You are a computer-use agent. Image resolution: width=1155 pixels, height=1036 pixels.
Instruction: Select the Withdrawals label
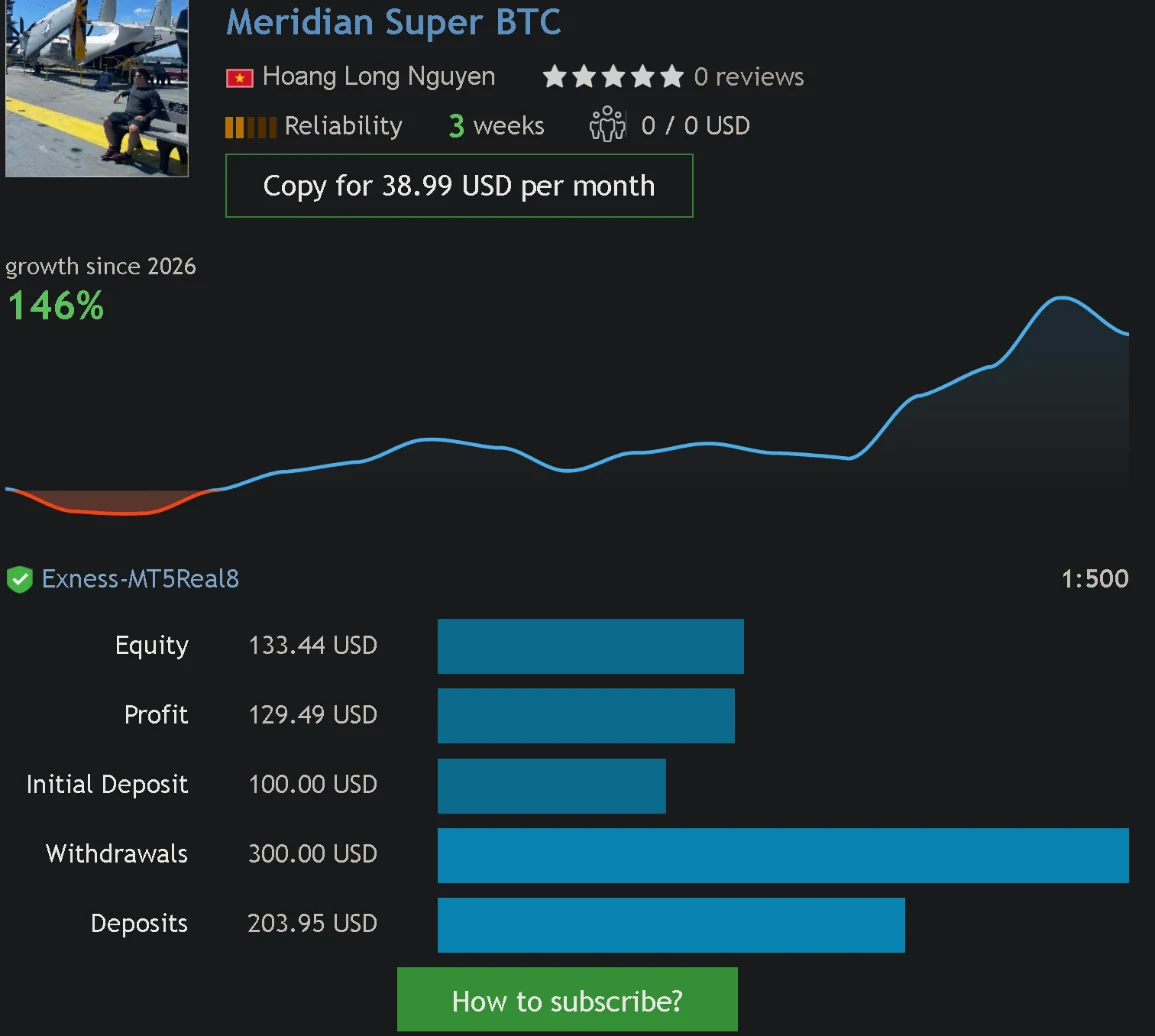[117, 854]
